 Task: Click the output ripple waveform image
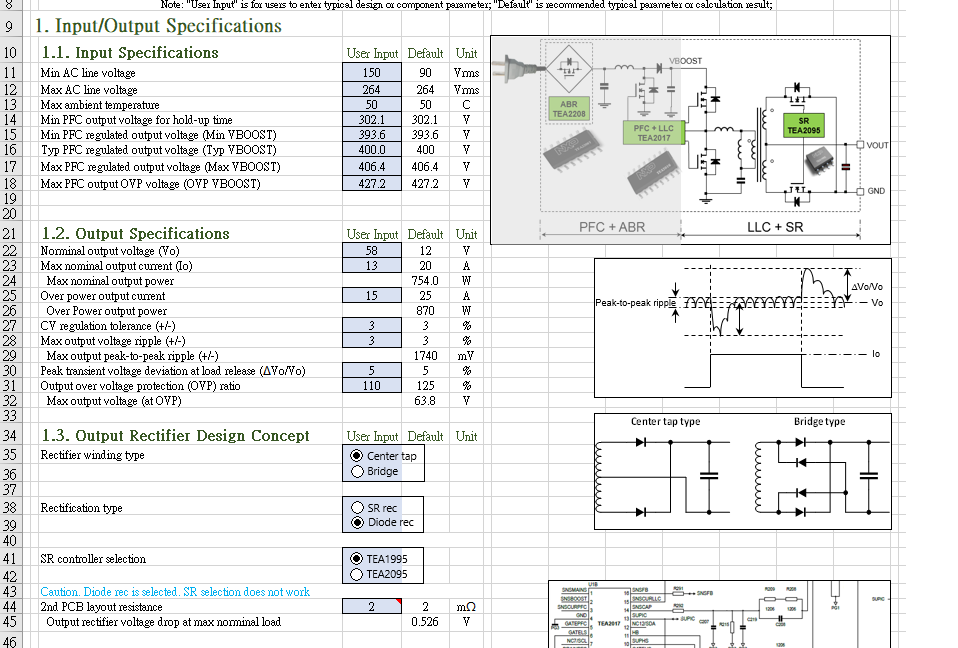(x=742, y=328)
